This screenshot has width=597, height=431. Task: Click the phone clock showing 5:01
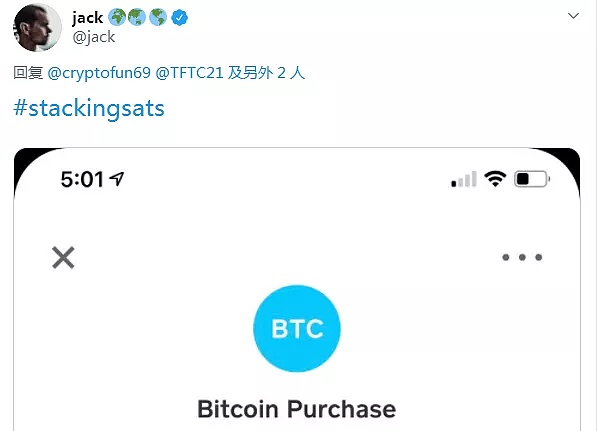[x=82, y=179]
